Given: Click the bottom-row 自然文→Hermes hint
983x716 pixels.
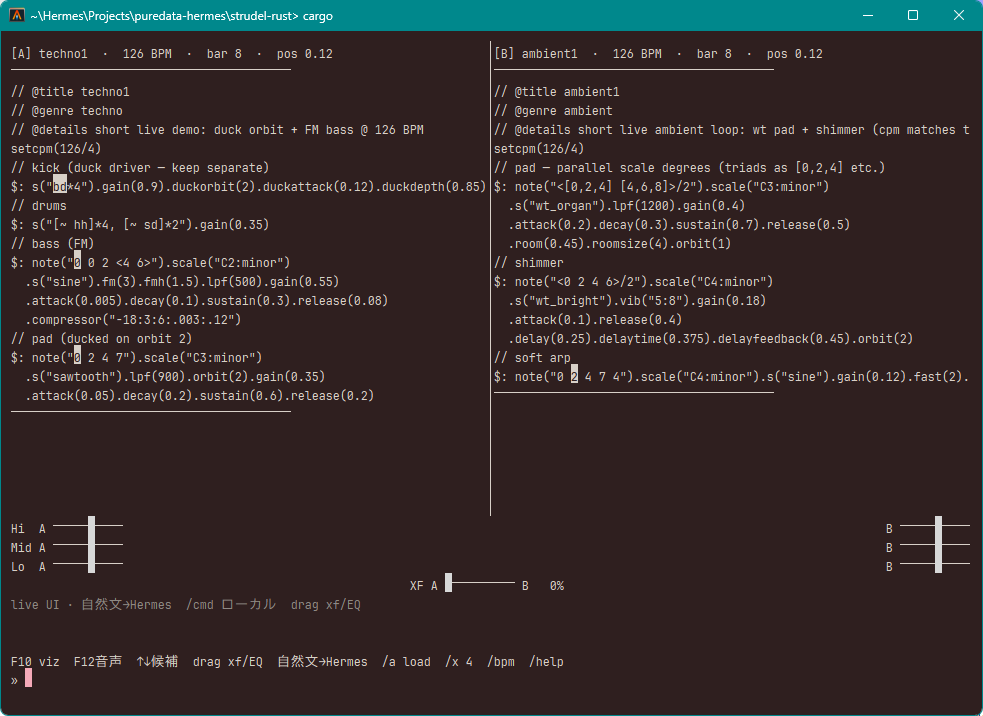Looking at the screenshot, I should coord(322,661).
